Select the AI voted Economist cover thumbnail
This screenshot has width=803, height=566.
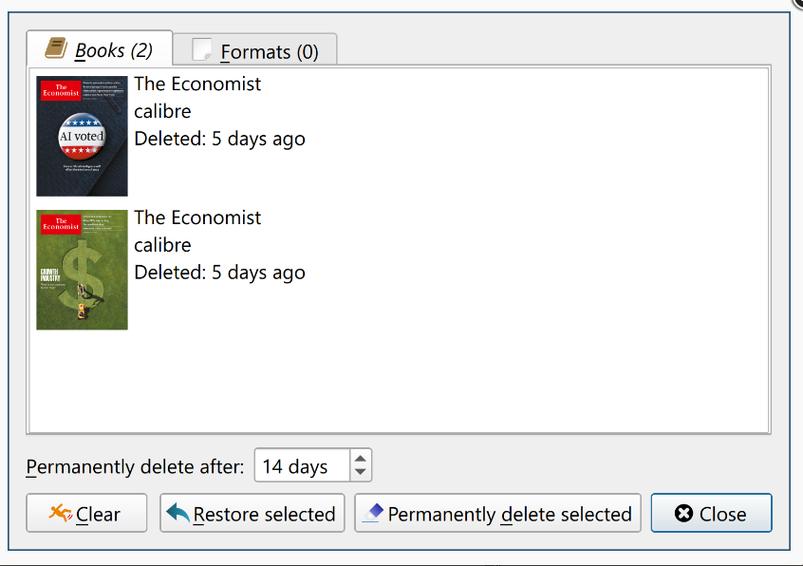click(82, 136)
